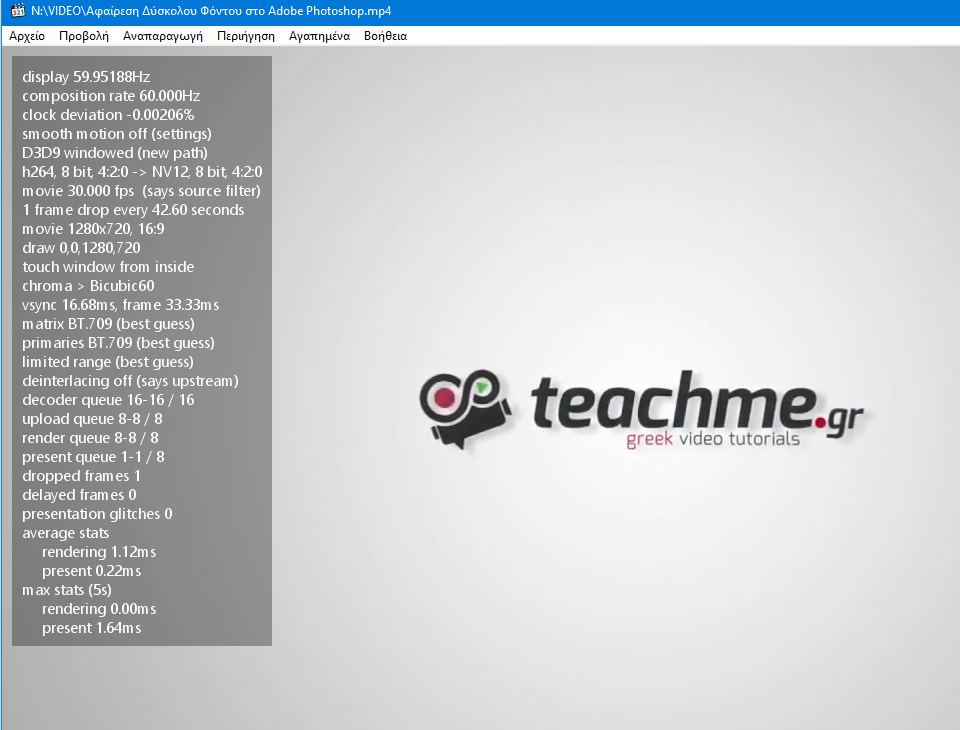Click the 'clock deviation -0.00206%' line
The height and width of the screenshot is (730, 960).
click(x=108, y=115)
